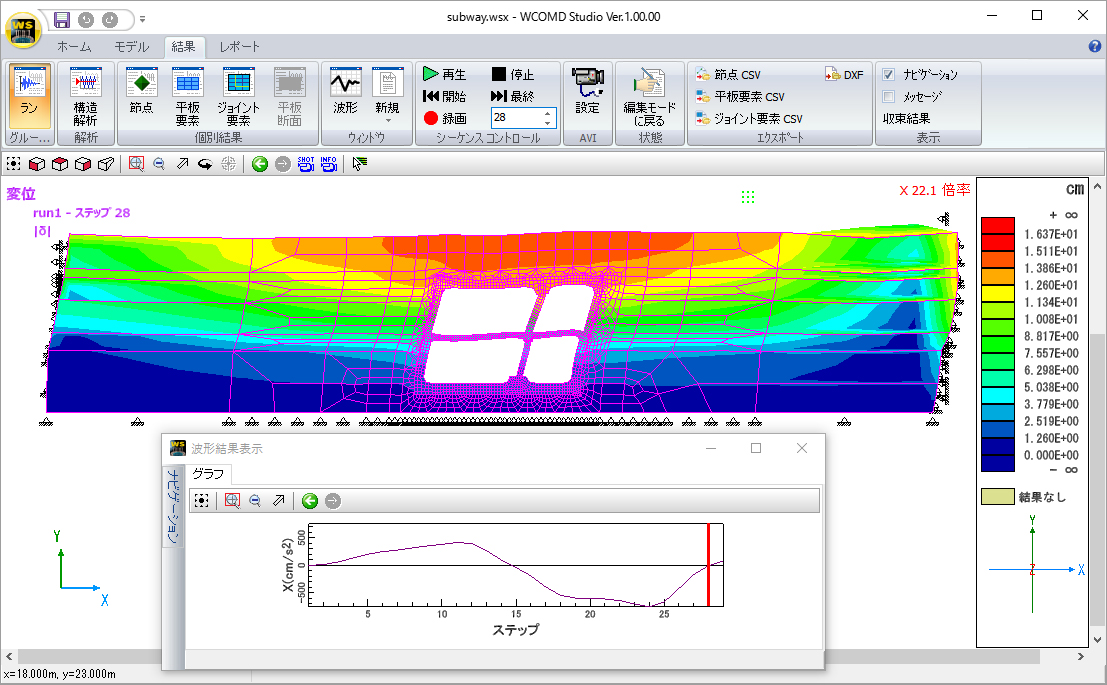Click the 編集モードに戻る icon

(x=649, y=95)
